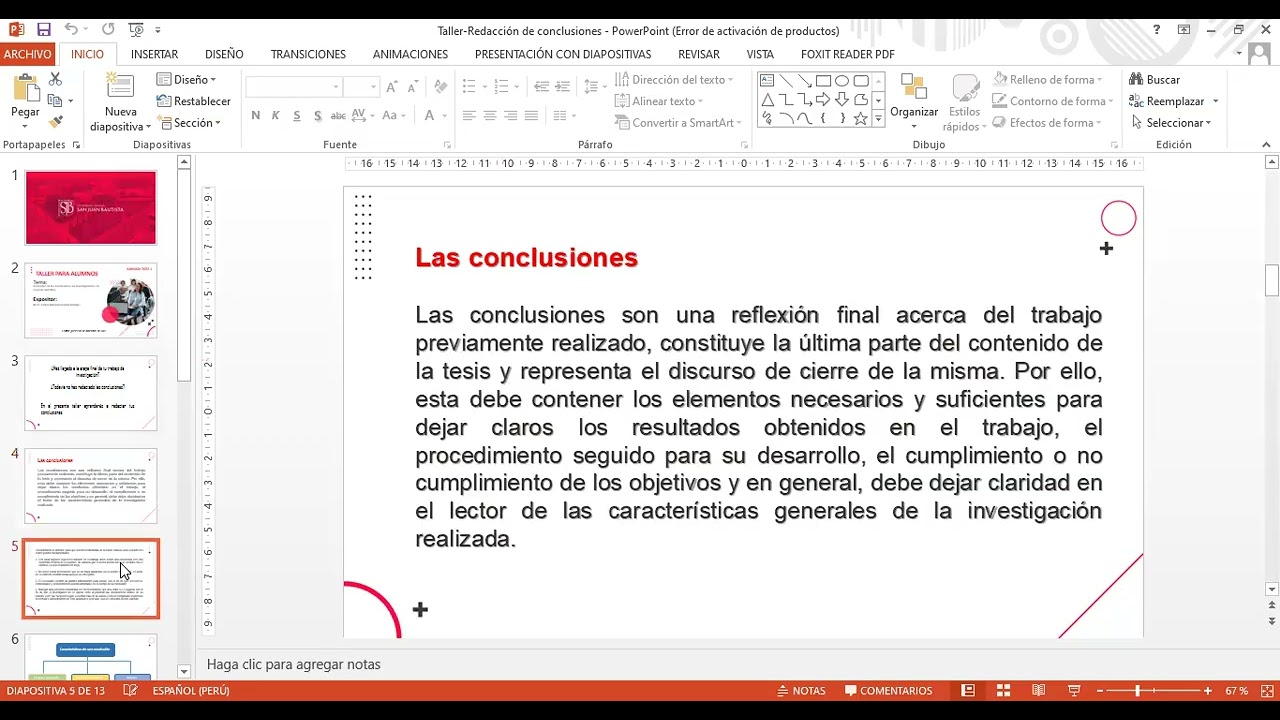Viewport: 1280px width, 720px height.
Task: Center the paragraph text
Action: 490,116
